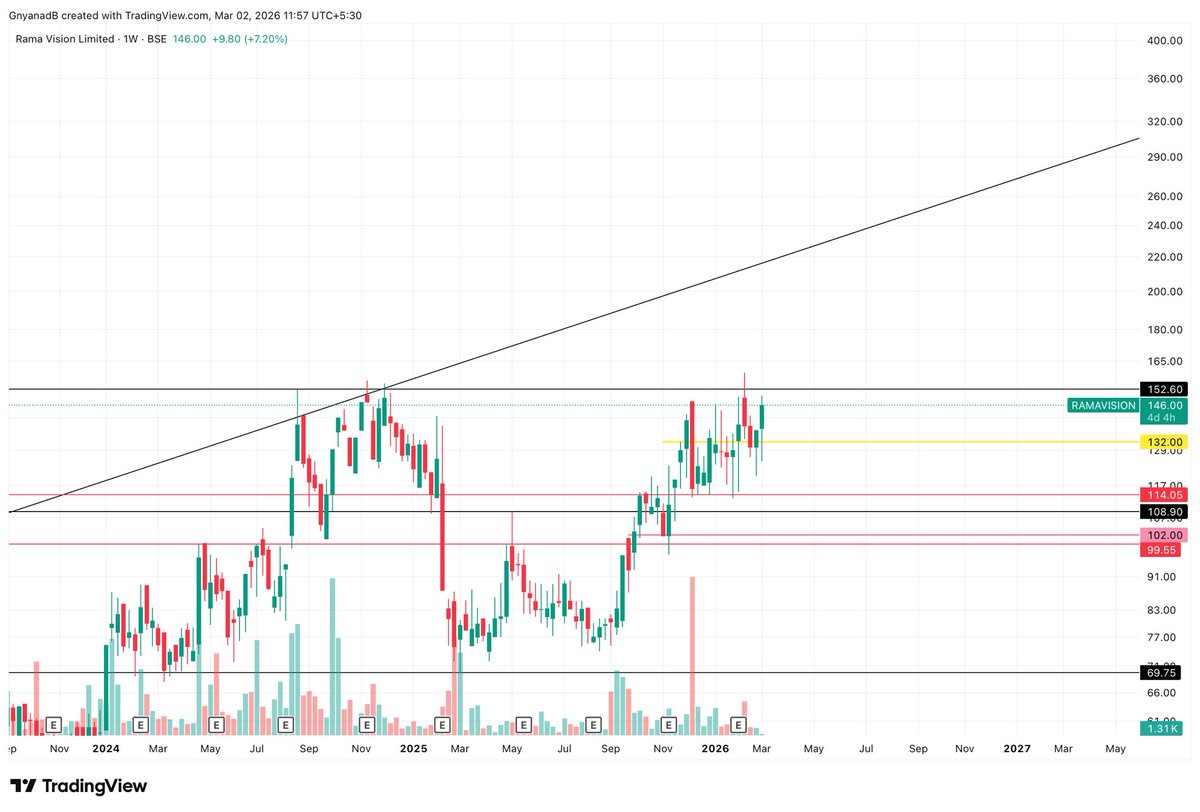Image resolution: width=1200 pixels, height=812 pixels.
Task: Click the 4d 4h countdown label
Action: point(1162,417)
